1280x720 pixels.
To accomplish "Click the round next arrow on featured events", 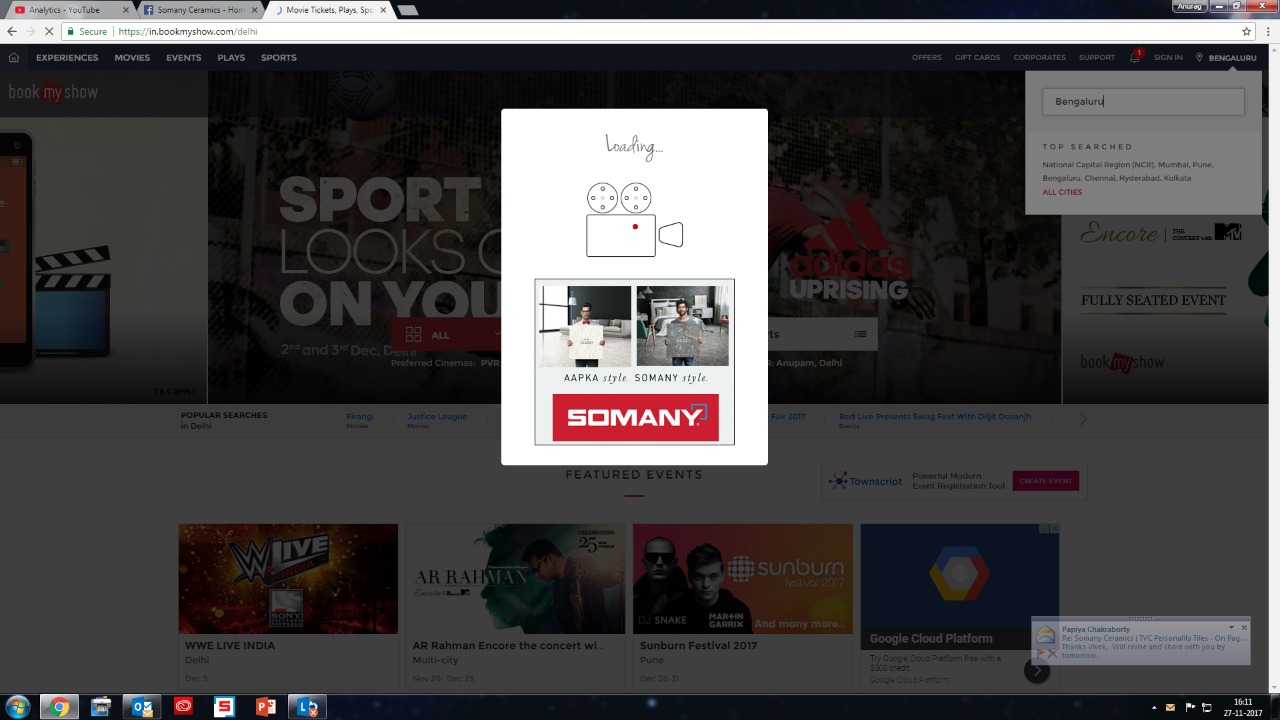I will click(1037, 671).
